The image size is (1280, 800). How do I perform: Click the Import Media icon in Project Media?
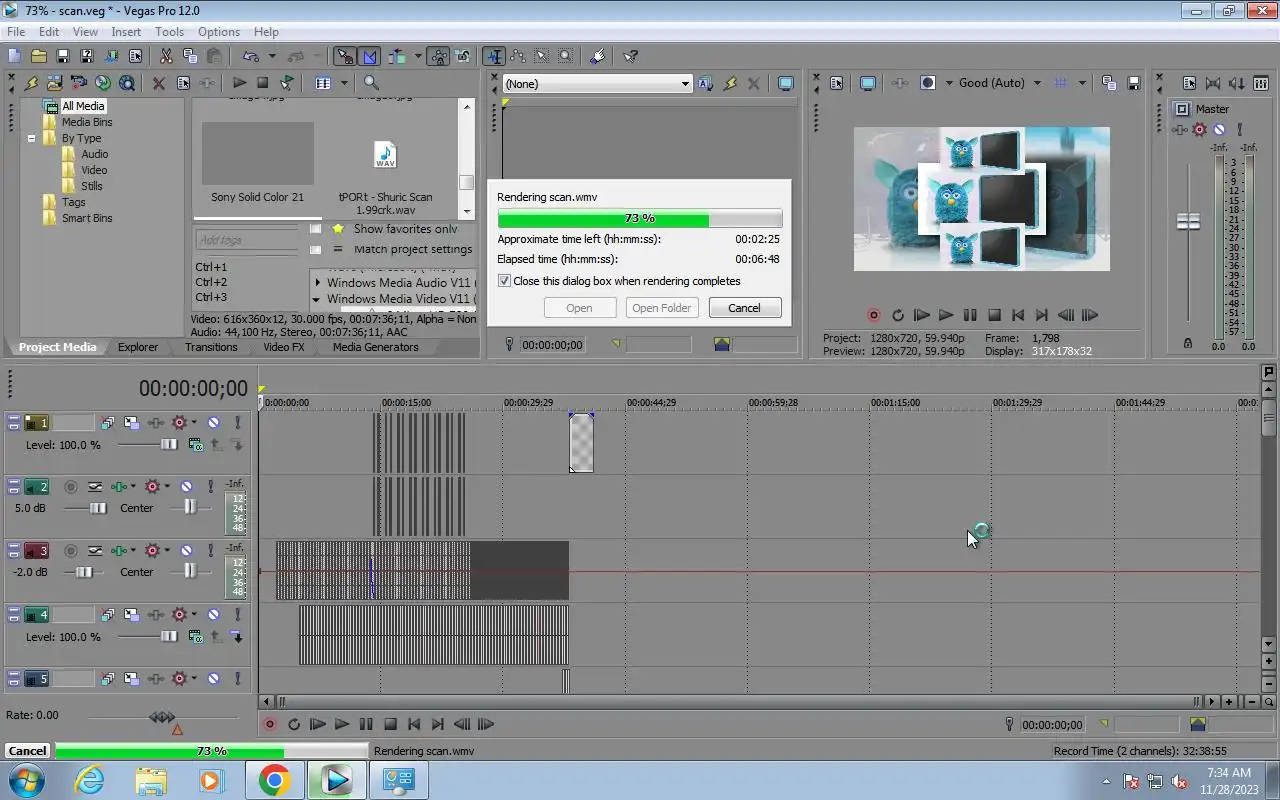pyautogui.click(x=54, y=83)
